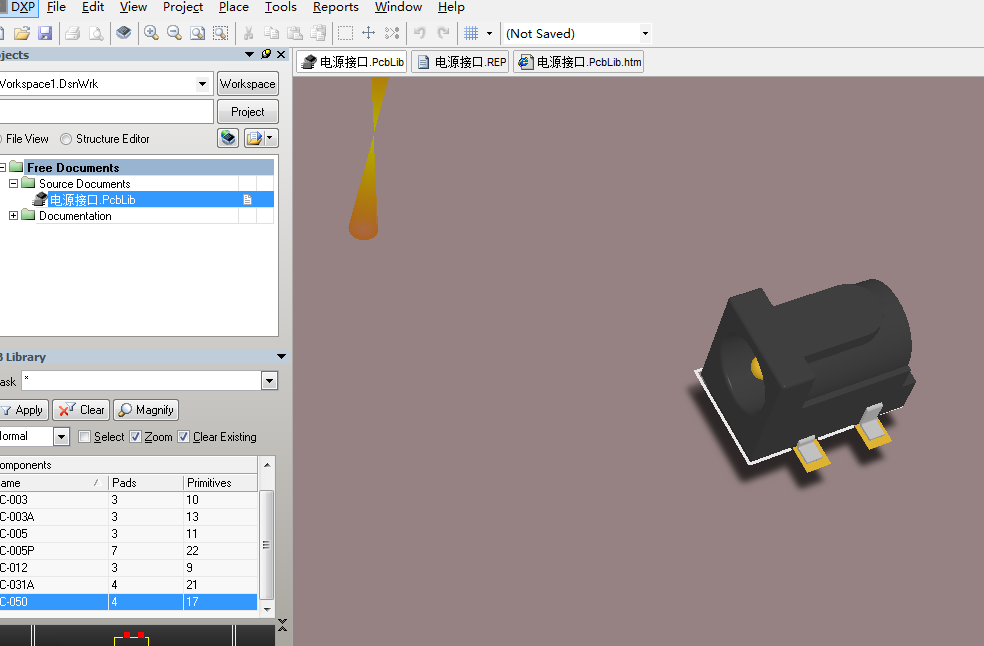Switch to the 电源接口.PcbLib.htm tab
The height and width of the screenshot is (646, 984).
pos(579,62)
